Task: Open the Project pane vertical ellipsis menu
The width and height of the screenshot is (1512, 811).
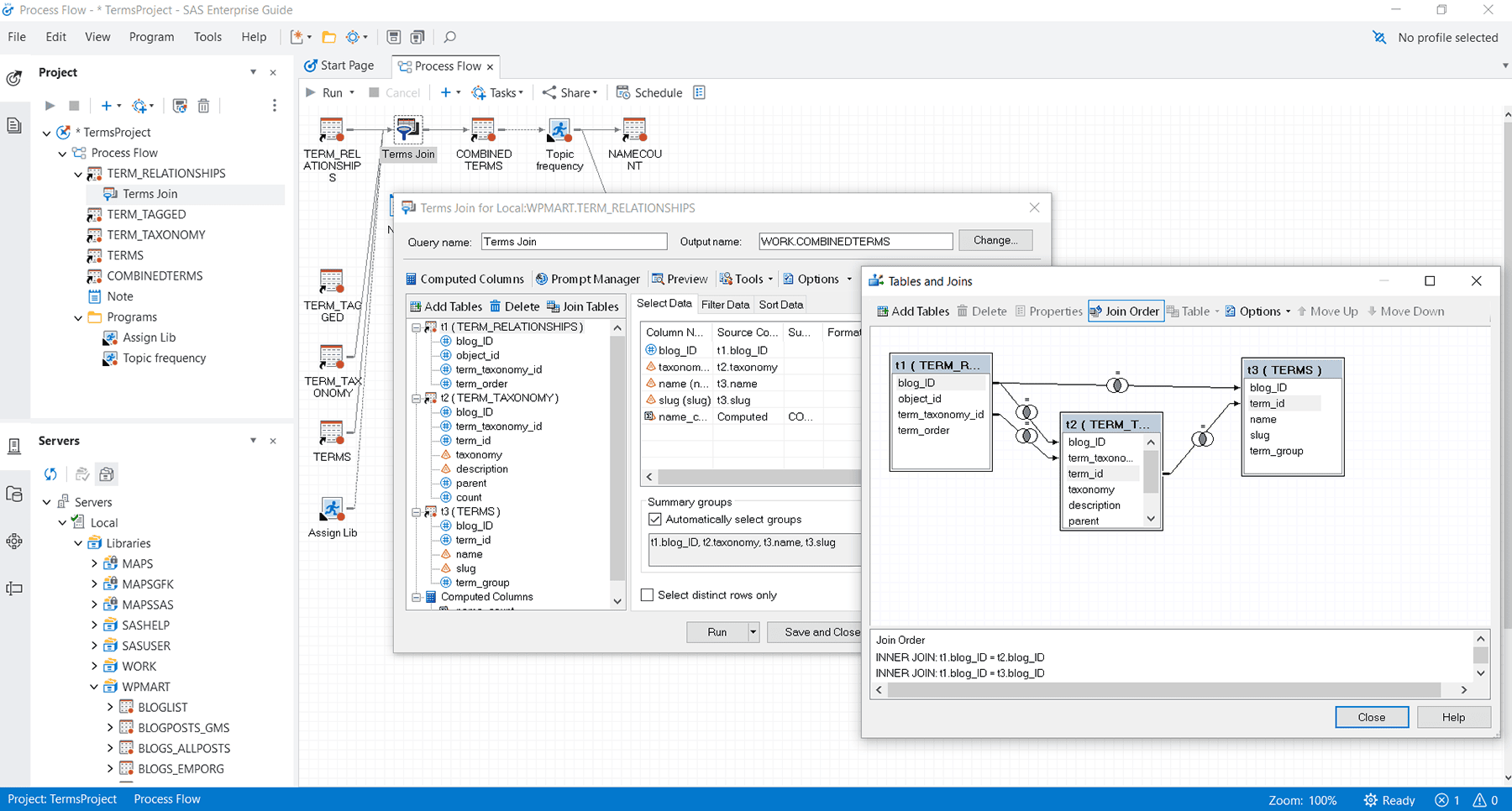Action: coord(274,106)
